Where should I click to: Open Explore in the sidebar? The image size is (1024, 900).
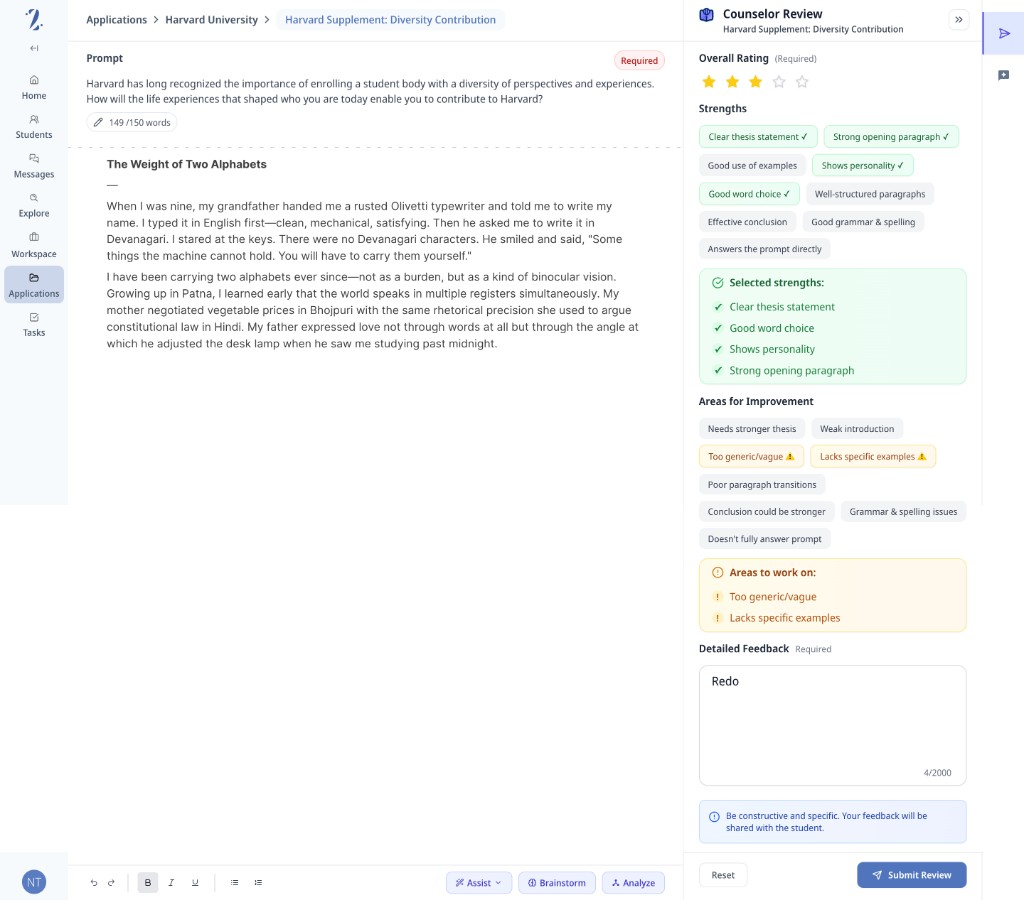[34, 206]
